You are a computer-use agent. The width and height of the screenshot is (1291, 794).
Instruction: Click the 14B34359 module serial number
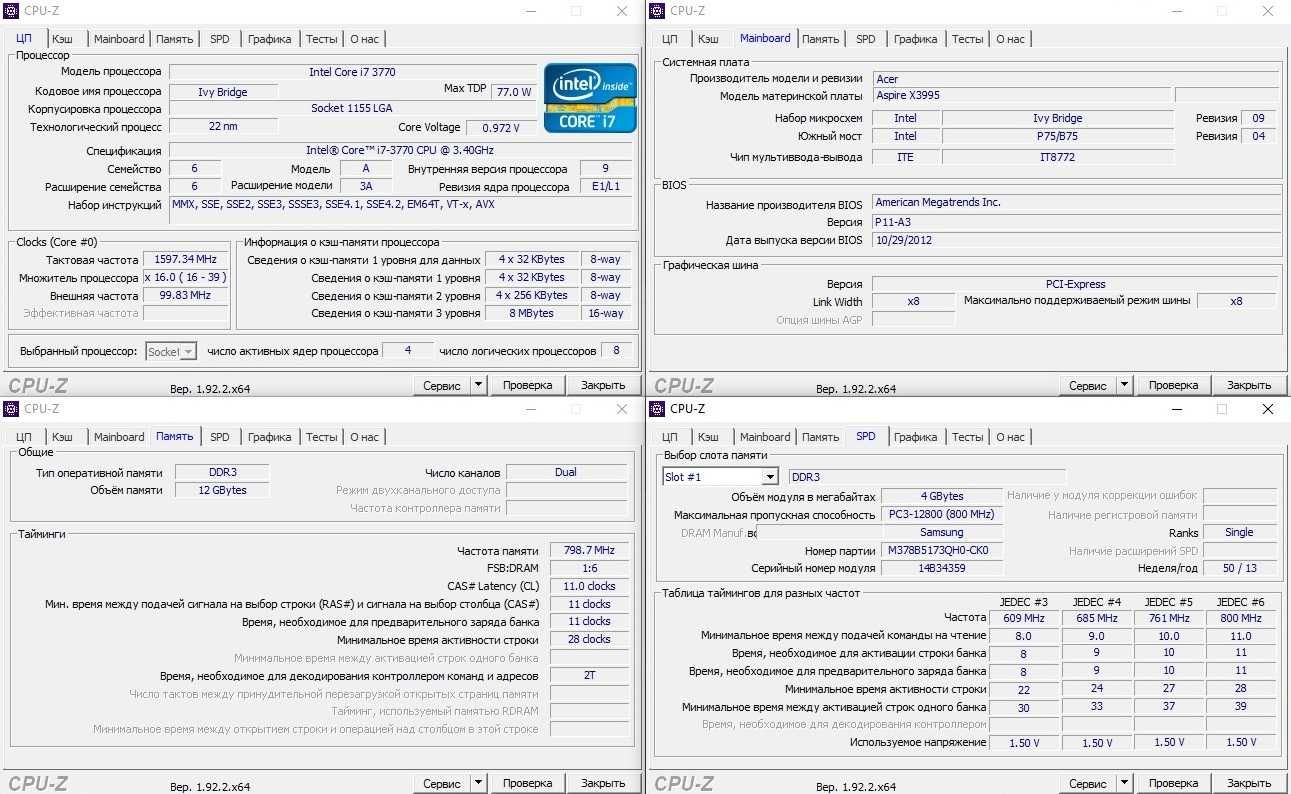click(x=941, y=568)
